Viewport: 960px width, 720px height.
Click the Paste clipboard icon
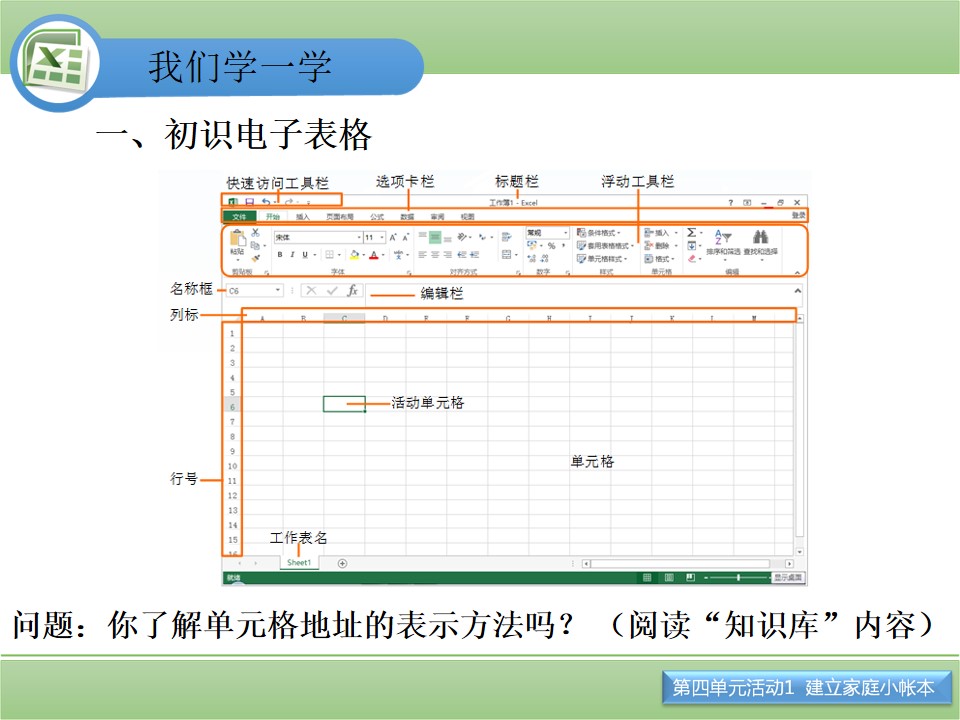pyautogui.click(x=238, y=239)
